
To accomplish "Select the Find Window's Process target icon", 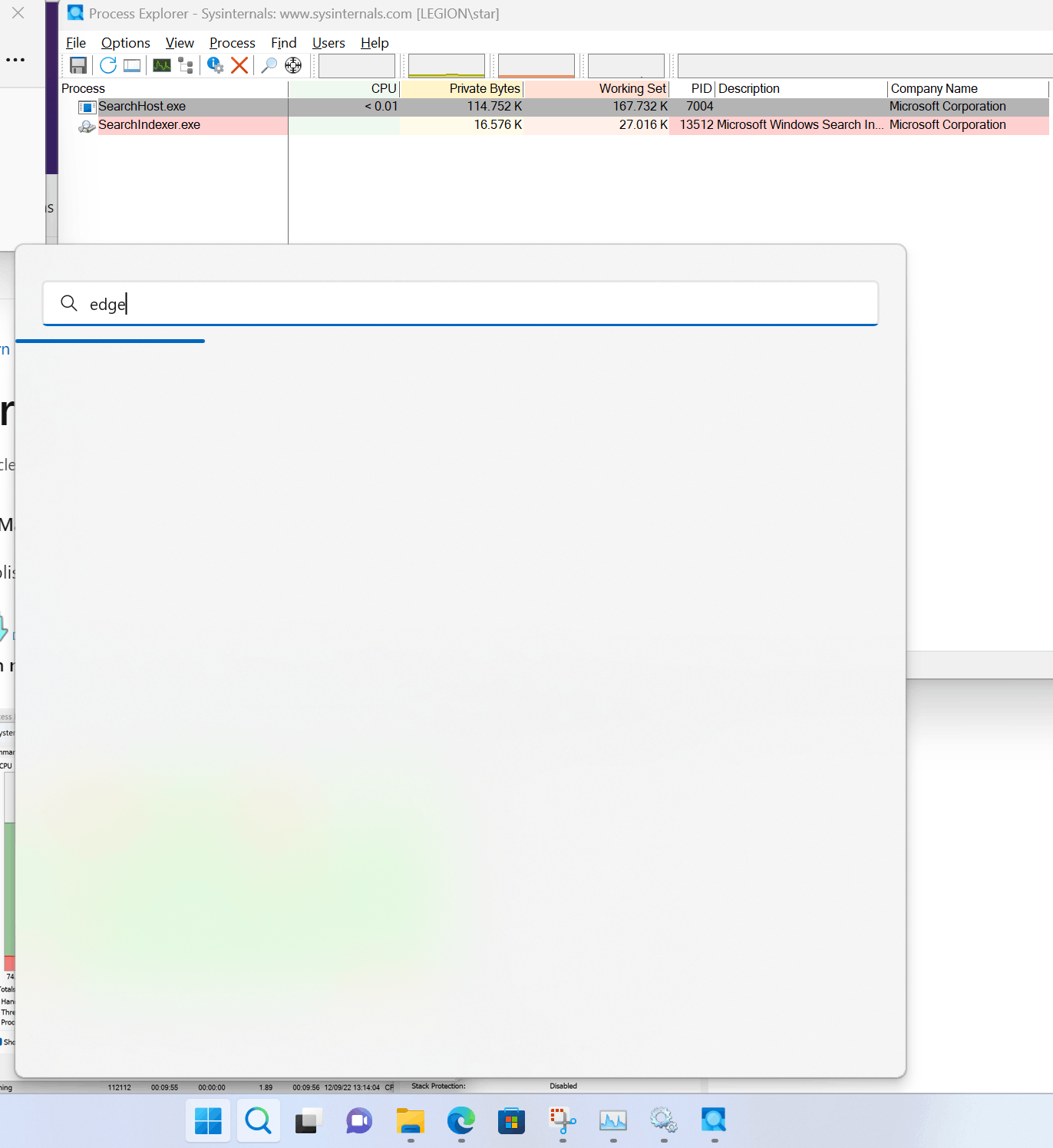I will tap(293, 65).
